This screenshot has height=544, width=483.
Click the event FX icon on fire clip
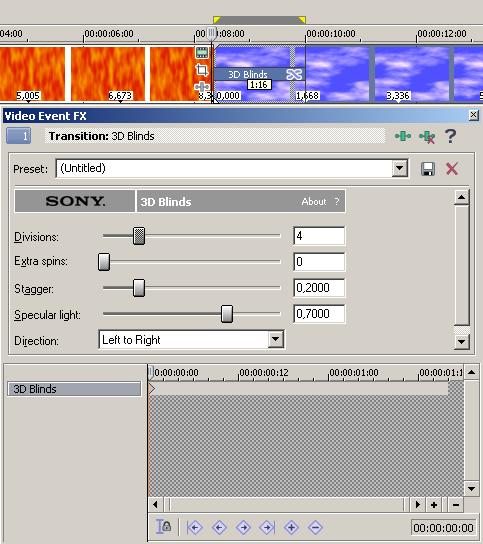[x=202, y=87]
